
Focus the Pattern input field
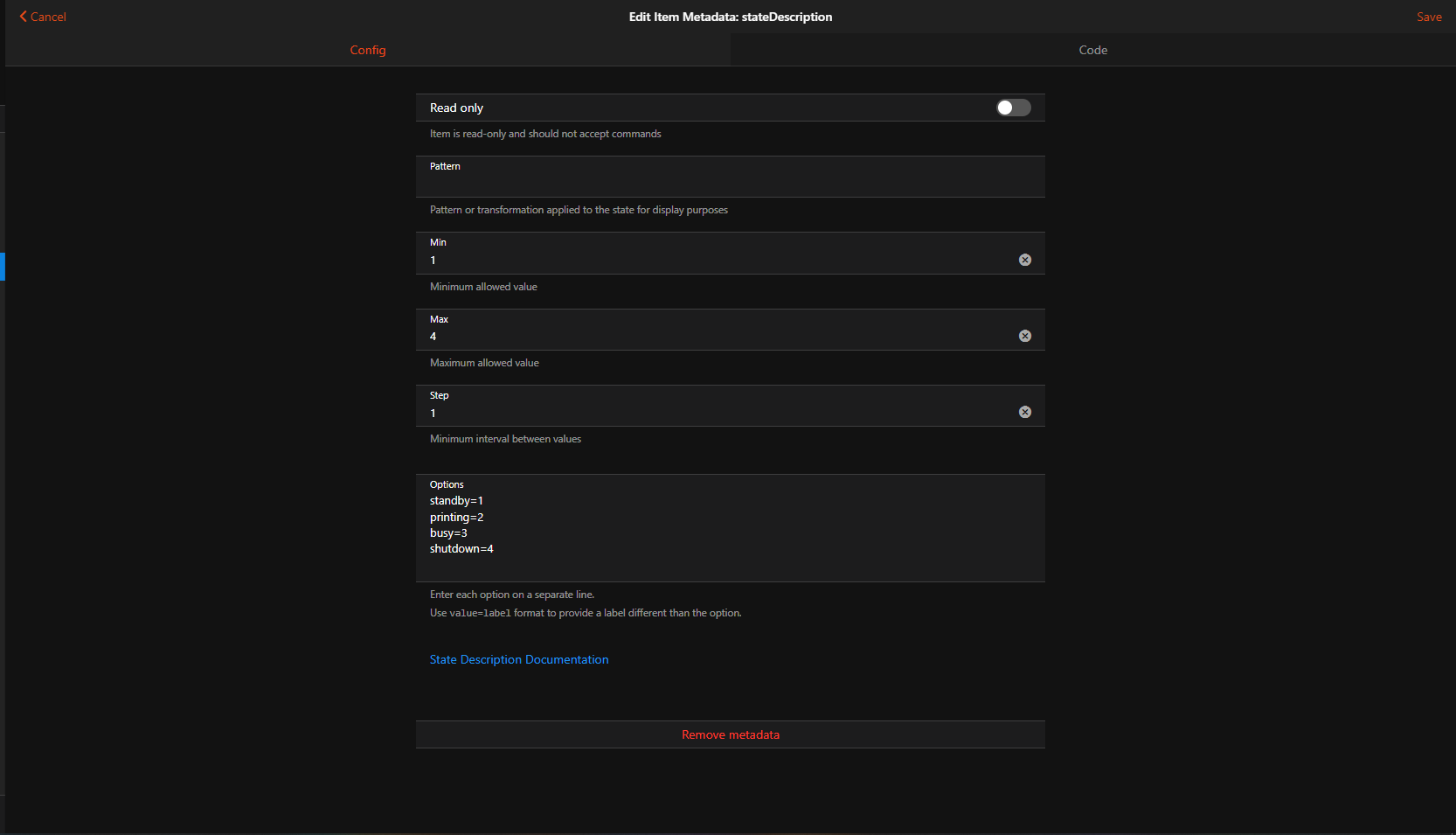pos(717,183)
